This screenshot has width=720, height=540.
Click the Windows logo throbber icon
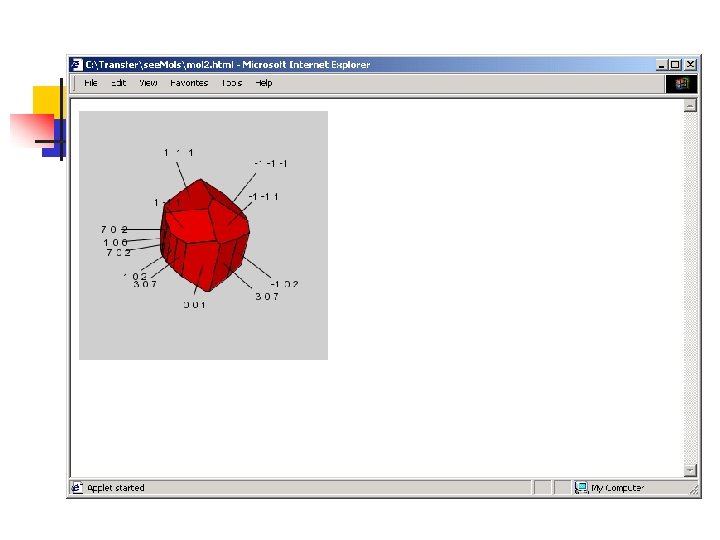click(681, 84)
